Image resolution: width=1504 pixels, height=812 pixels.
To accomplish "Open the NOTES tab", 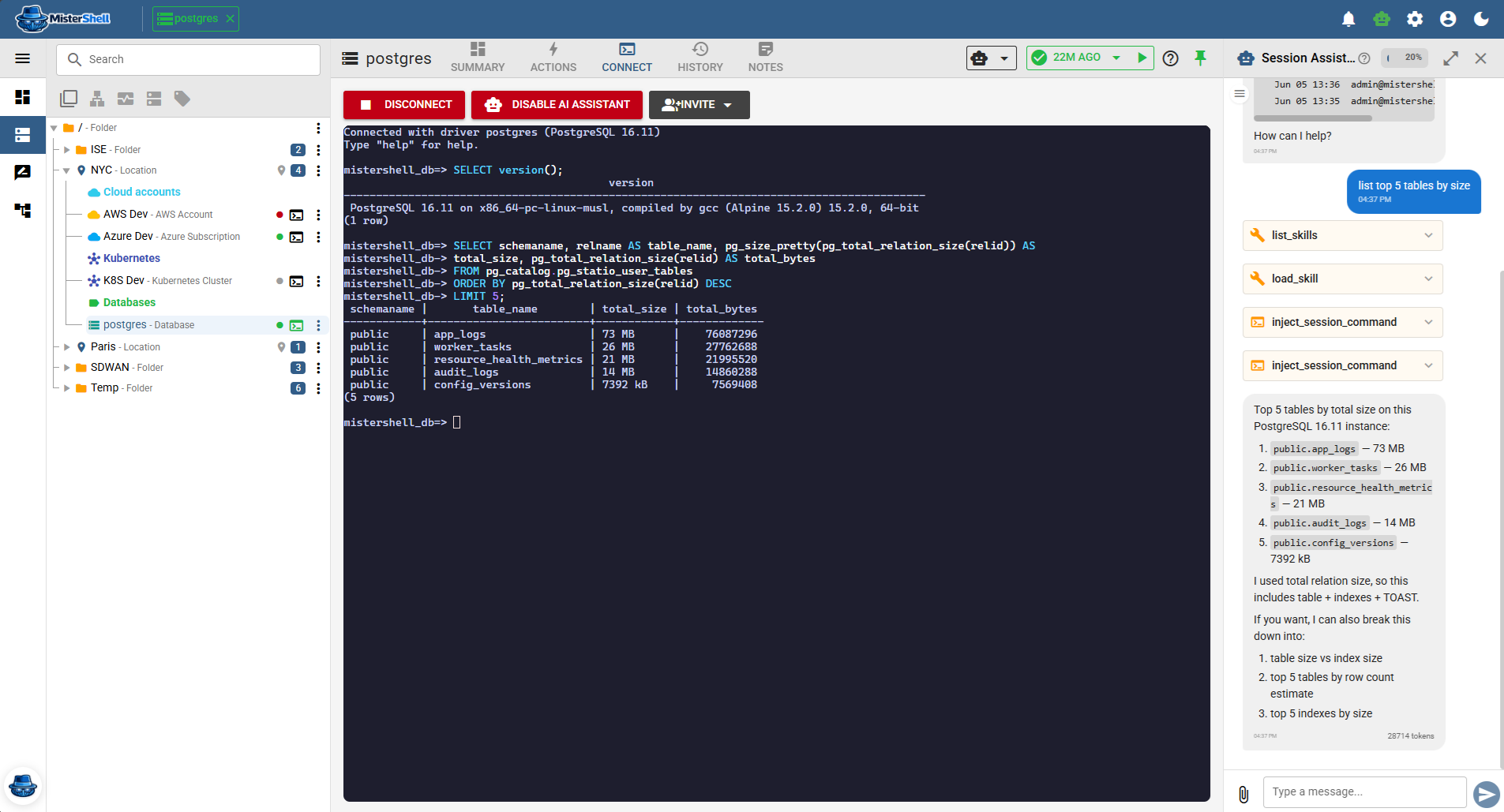I will click(766, 58).
